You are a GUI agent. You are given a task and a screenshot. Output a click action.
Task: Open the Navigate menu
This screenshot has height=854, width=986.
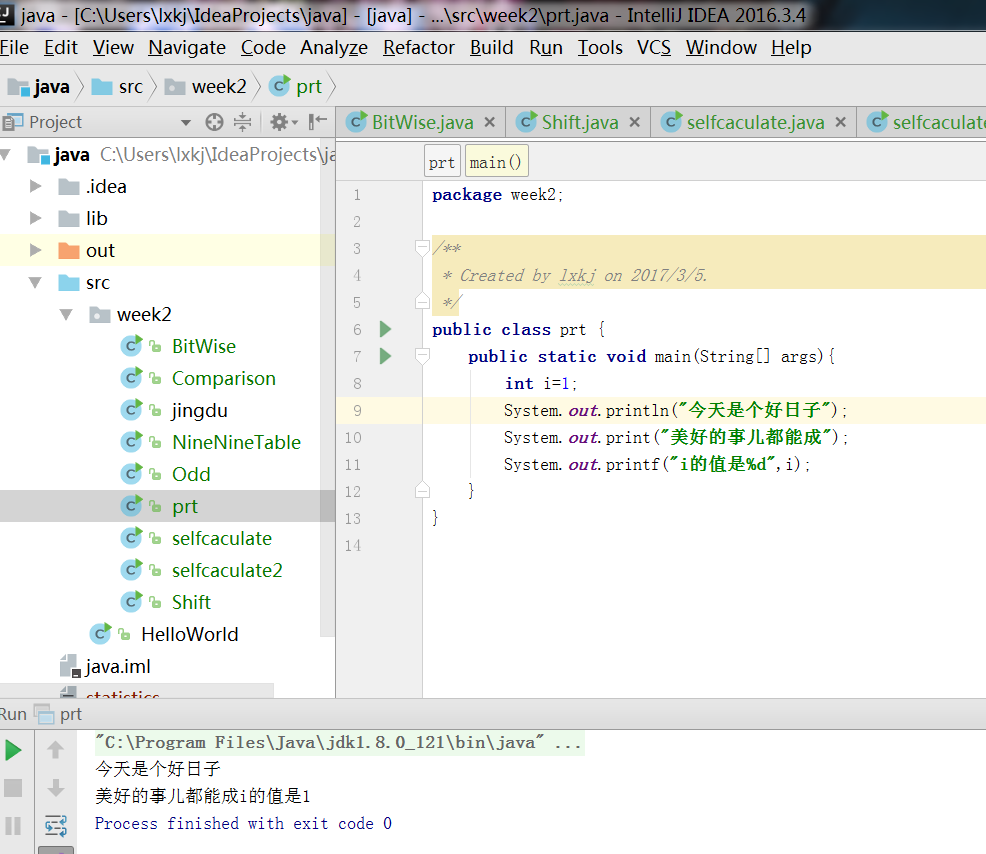[187, 48]
